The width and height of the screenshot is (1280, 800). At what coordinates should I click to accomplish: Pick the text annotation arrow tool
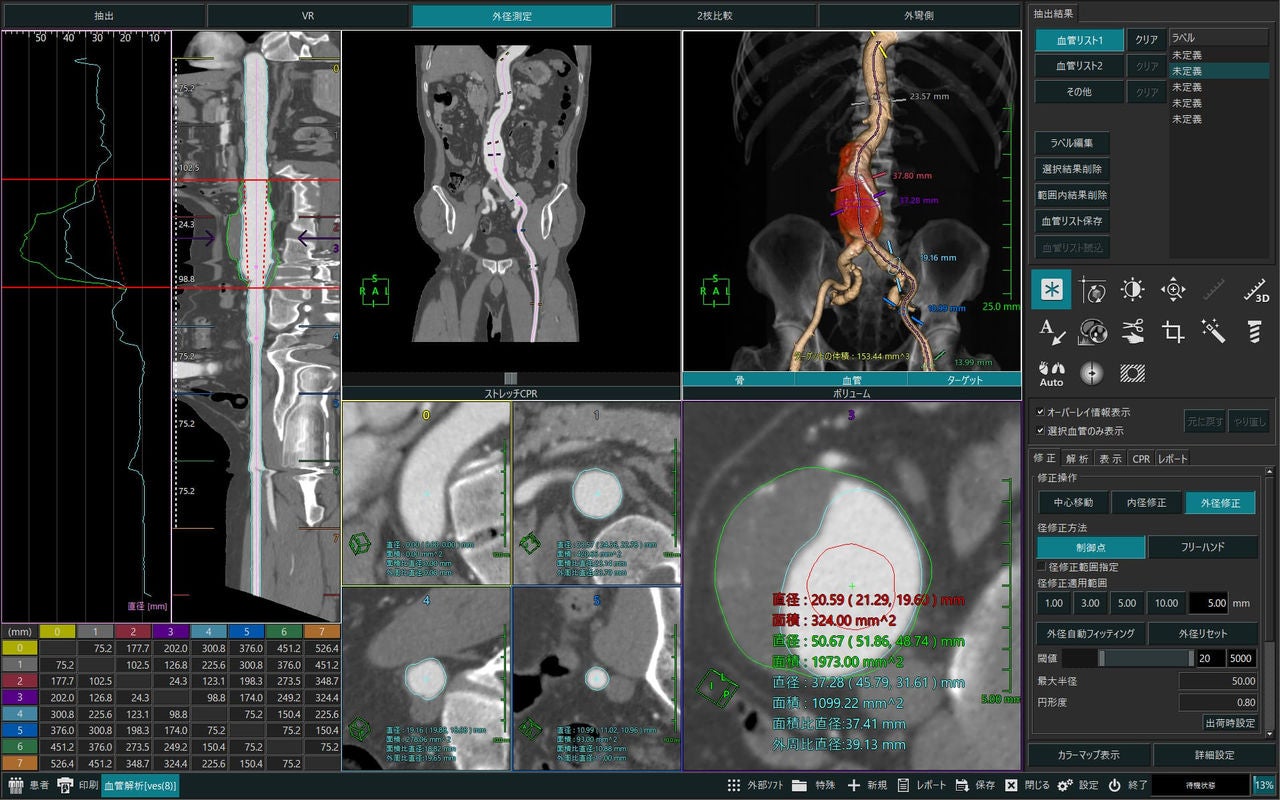1051,331
